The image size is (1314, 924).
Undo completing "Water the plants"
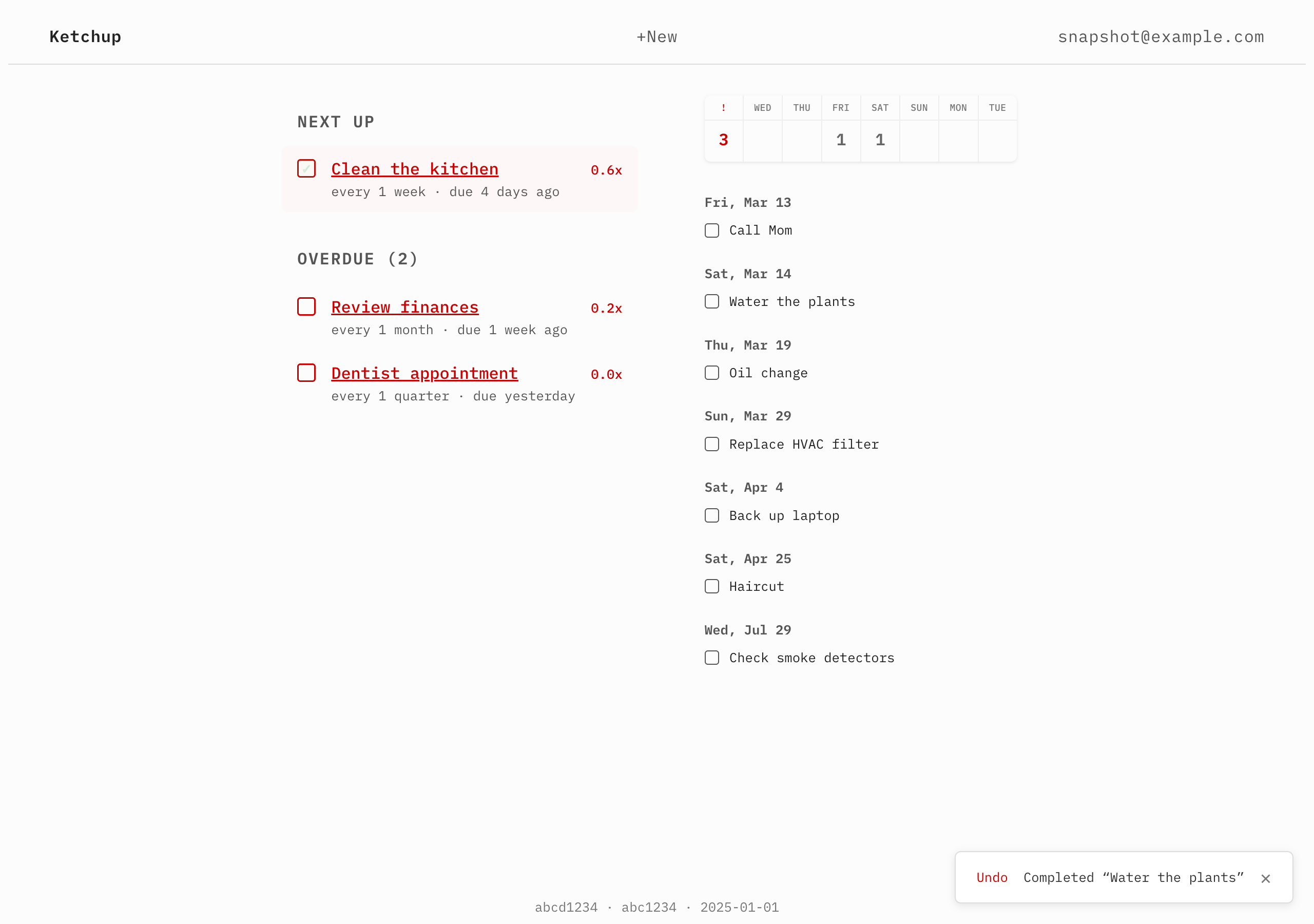pyautogui.click(x=992, y=877)
